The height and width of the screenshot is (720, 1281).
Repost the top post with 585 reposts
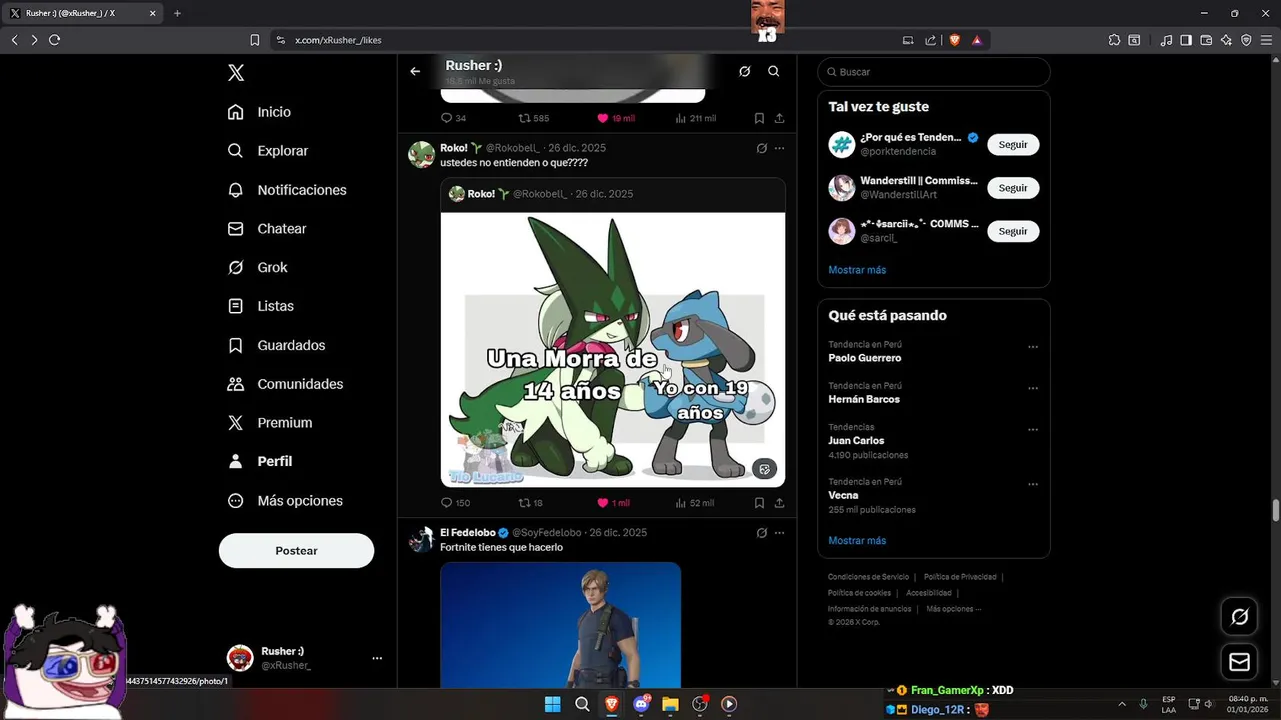click(533, 118)
